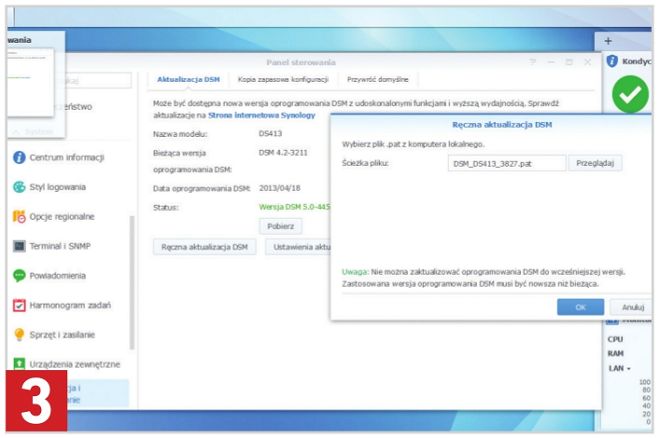Click the green Uwaga warning label
660x438 pixels.
[x=355, y=272]
